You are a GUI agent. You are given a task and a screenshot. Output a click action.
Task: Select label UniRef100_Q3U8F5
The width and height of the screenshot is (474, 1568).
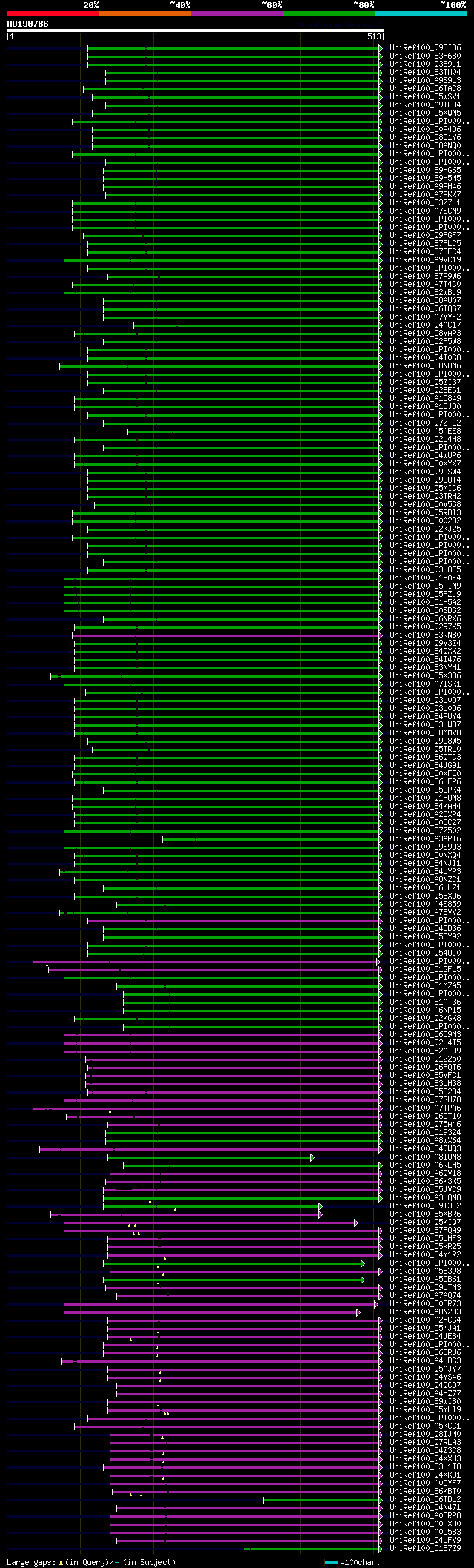(425, 569)
